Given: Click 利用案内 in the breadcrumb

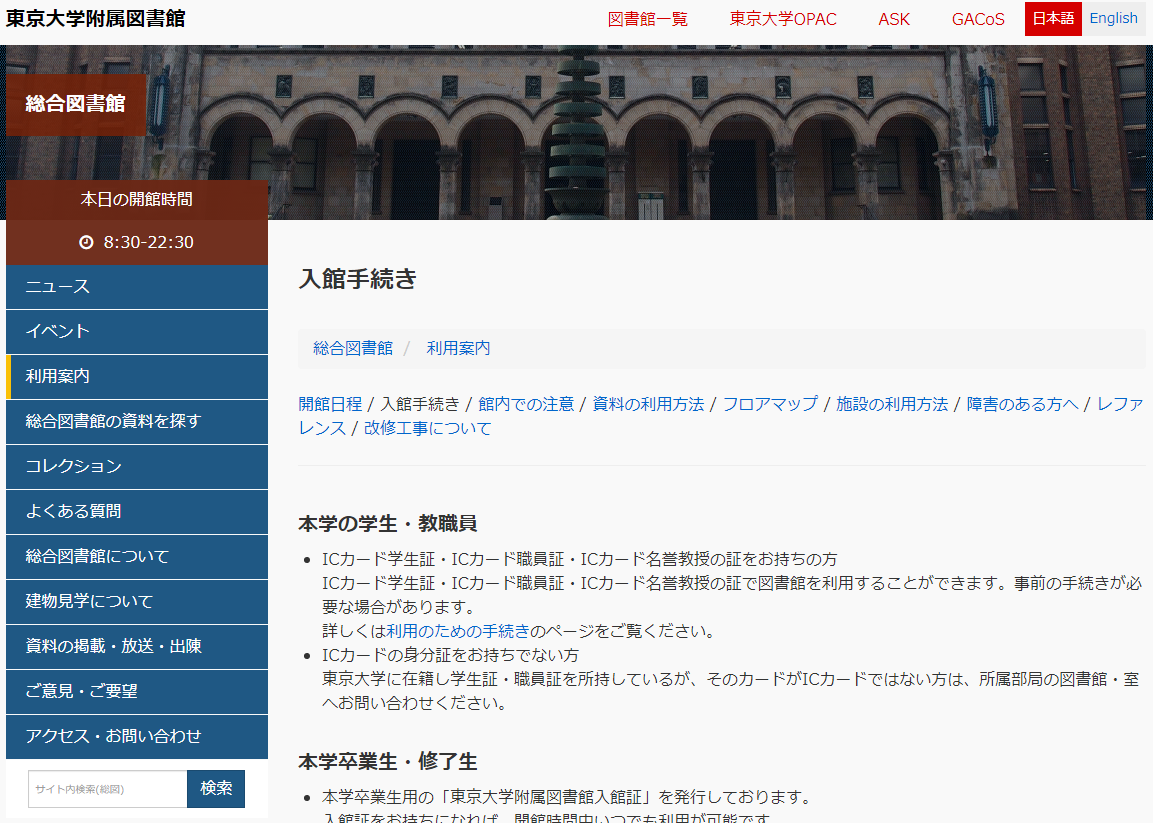Looking at the screenshot, I should click(458, 348).
